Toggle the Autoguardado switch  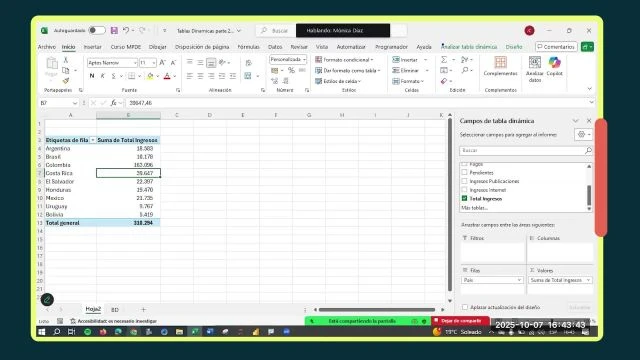pyautogui.click(x=97, y=30)
